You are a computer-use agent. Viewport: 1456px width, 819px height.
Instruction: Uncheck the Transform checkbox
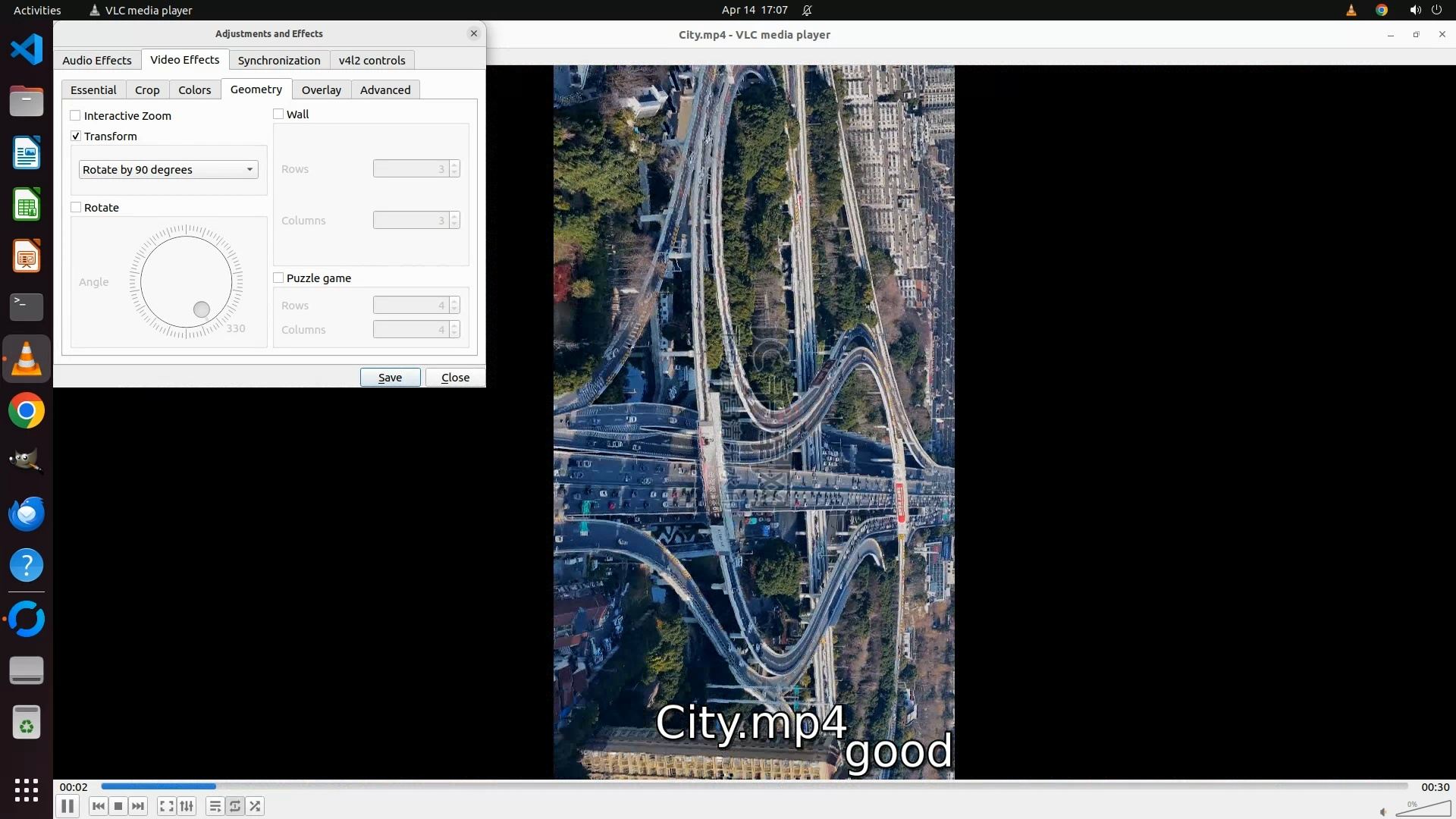76,136
